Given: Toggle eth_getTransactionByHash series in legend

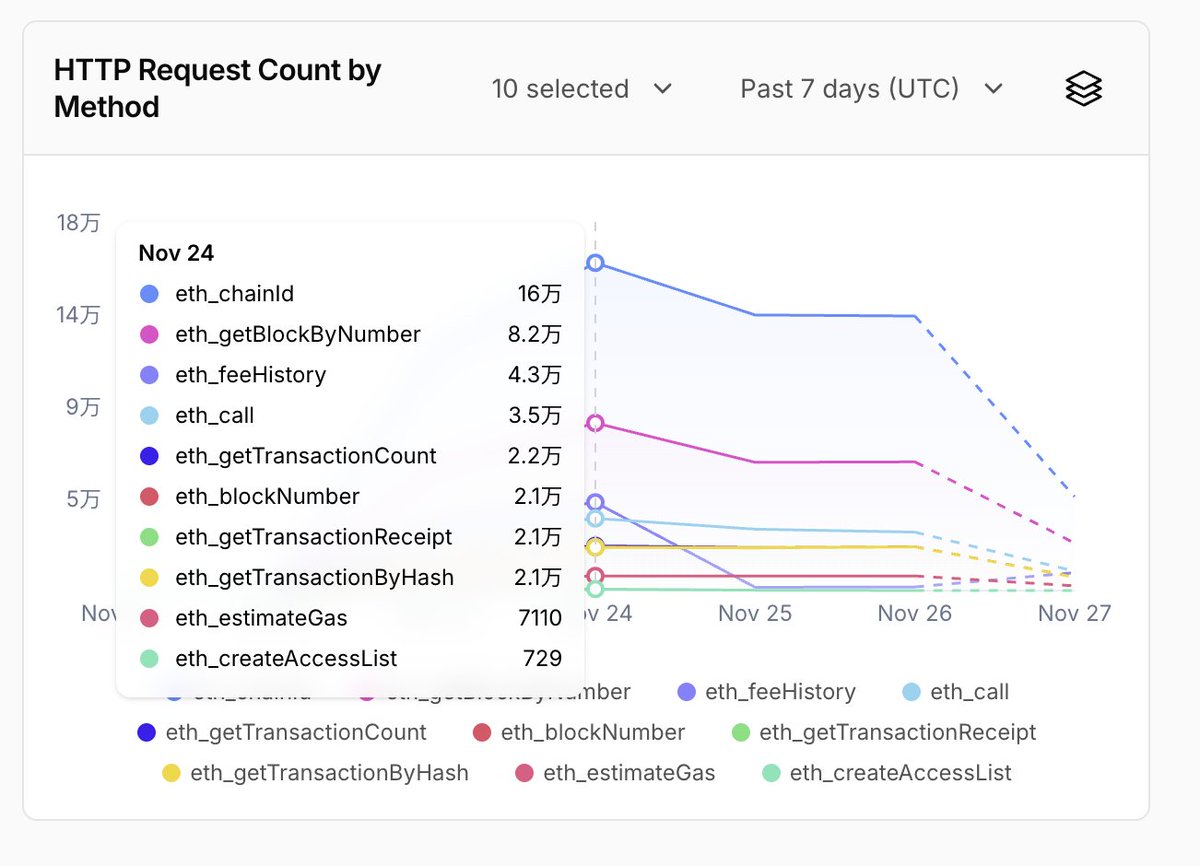Looking at the screenshot, I should (315, 773).
